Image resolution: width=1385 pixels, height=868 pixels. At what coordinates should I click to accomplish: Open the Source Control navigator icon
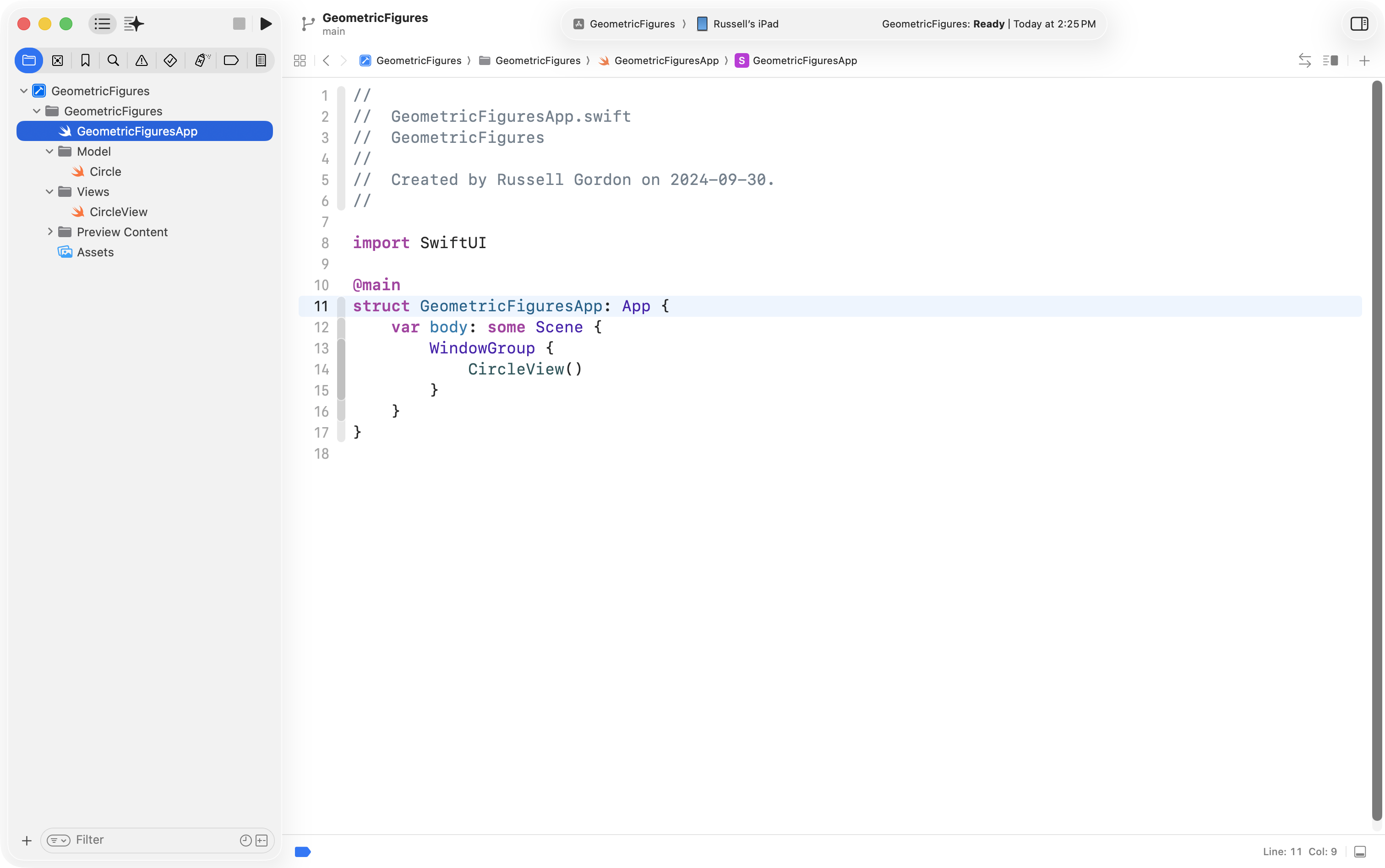pyautogui.click(x=57, y=60)
